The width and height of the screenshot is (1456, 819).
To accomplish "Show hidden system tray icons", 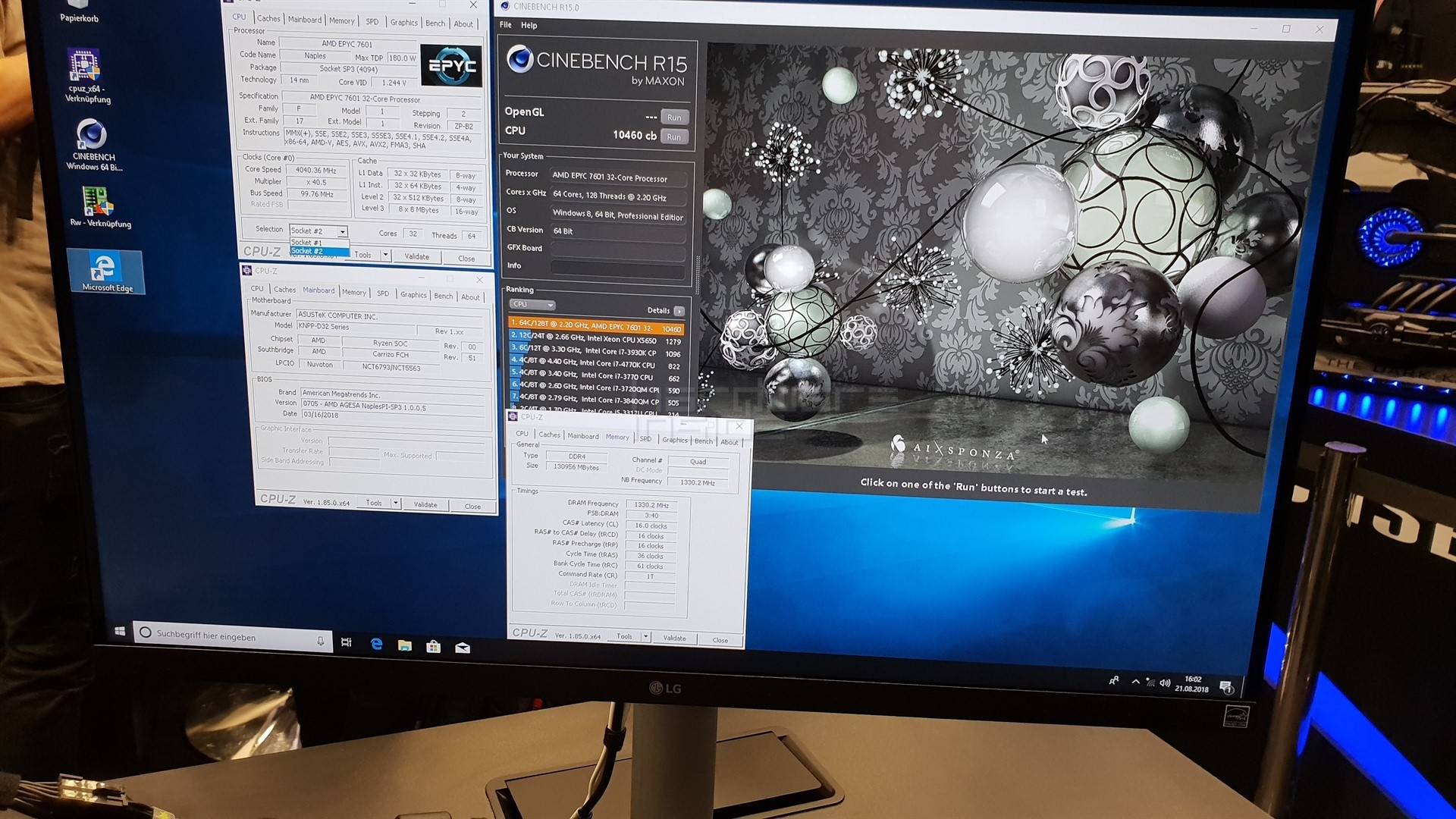I will [1135, 682].
